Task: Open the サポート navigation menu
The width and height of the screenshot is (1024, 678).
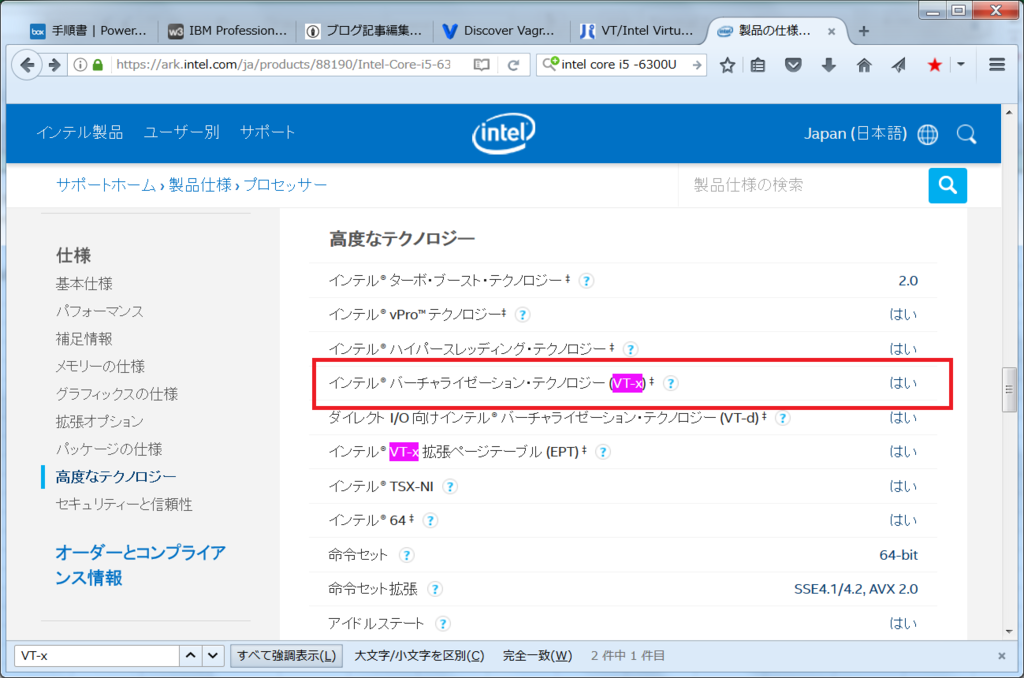Action: (x=268, y=131)
